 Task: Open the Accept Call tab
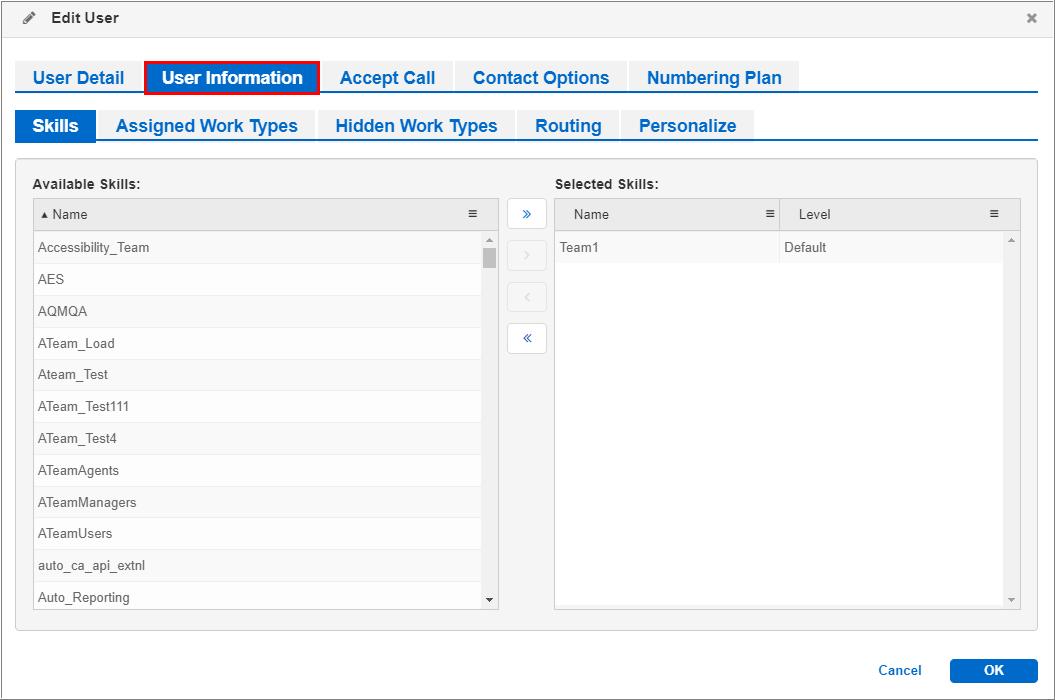click(388, 77)
